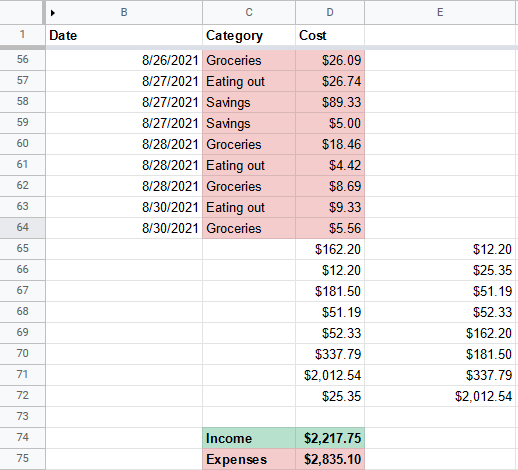Select Savings category in row 58
518x470 pixels.
(x=249, y=102)
